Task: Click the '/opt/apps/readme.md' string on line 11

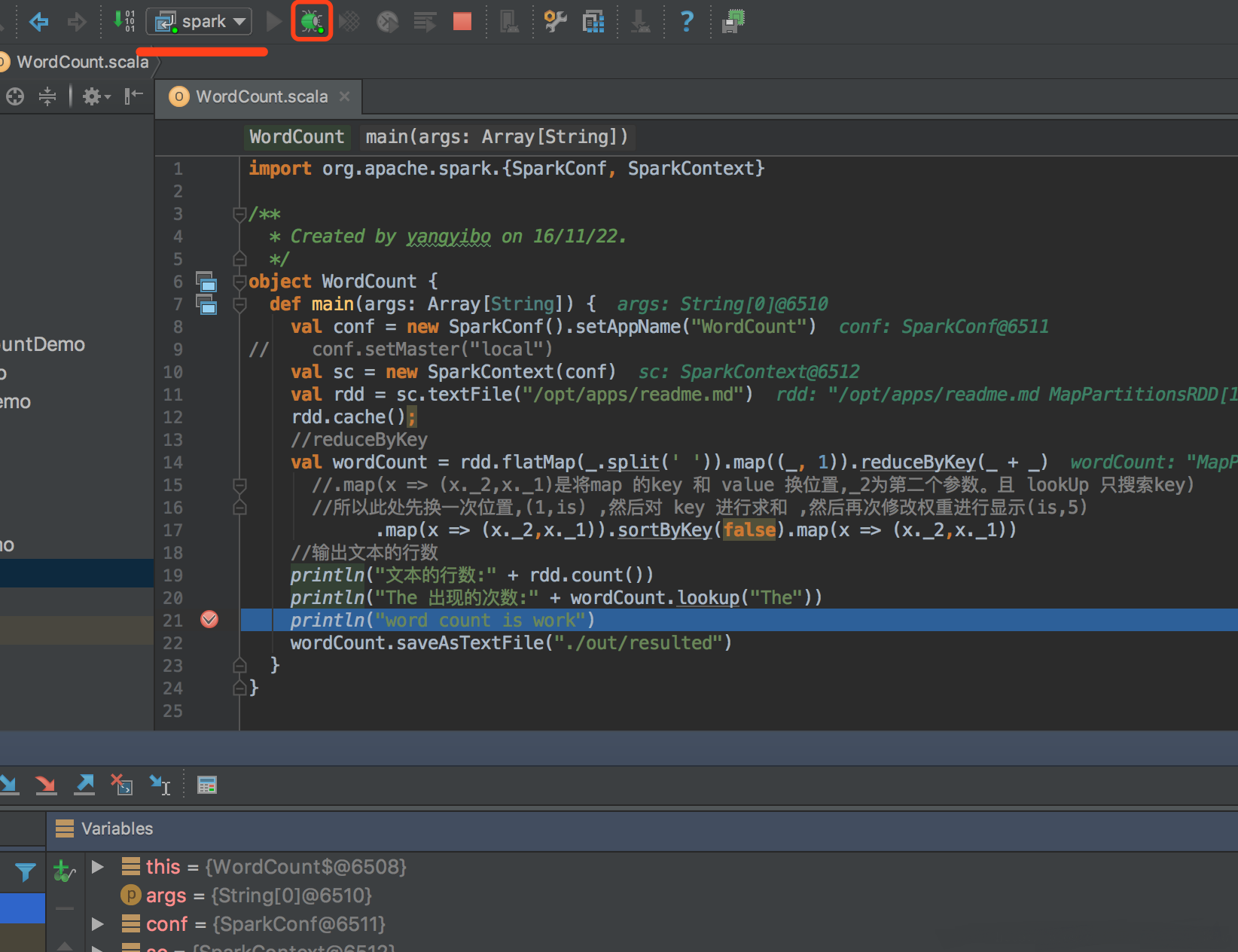Action: click(x=633, y=394)
